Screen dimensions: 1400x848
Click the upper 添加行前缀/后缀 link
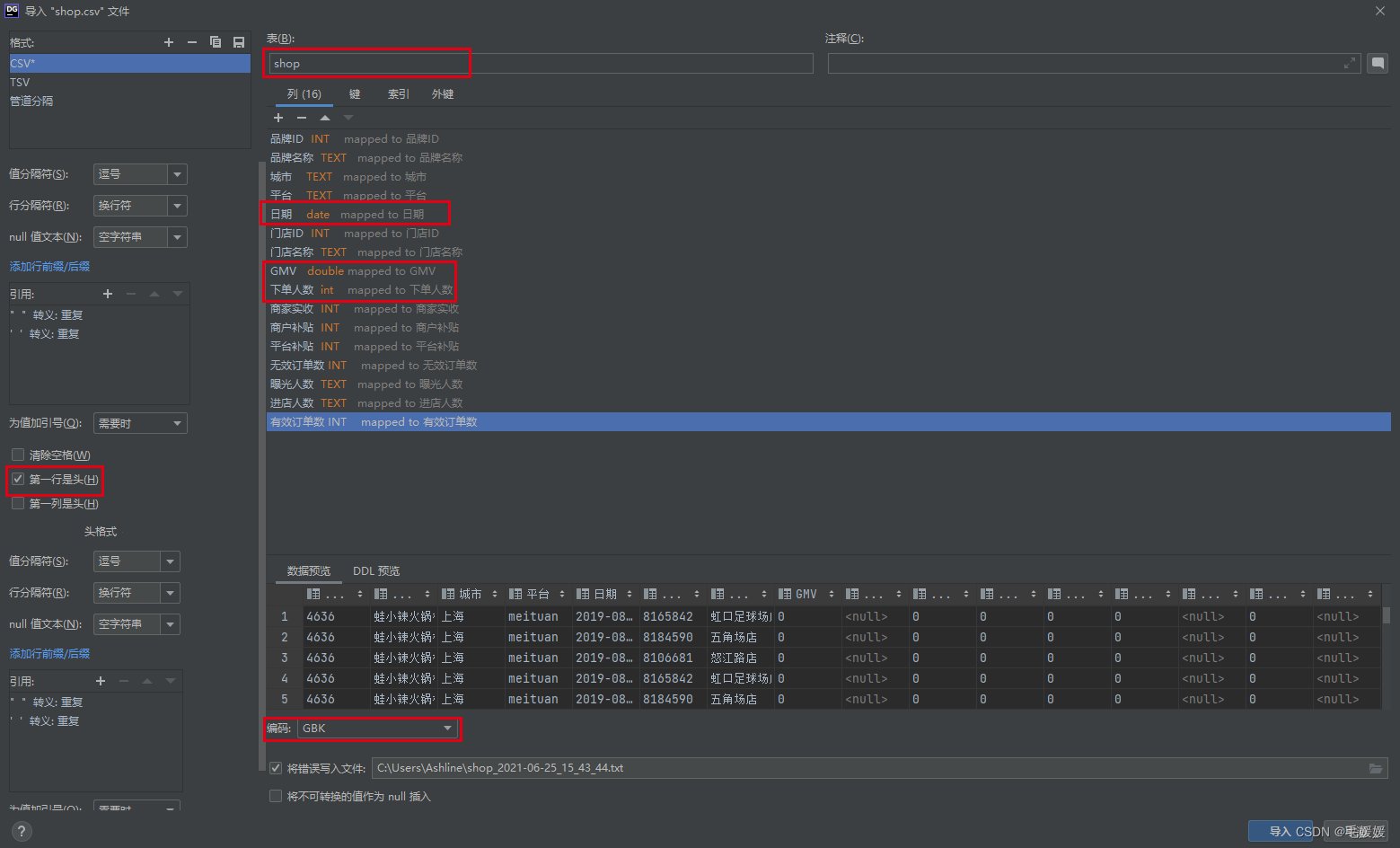click(x=49, y=267)
